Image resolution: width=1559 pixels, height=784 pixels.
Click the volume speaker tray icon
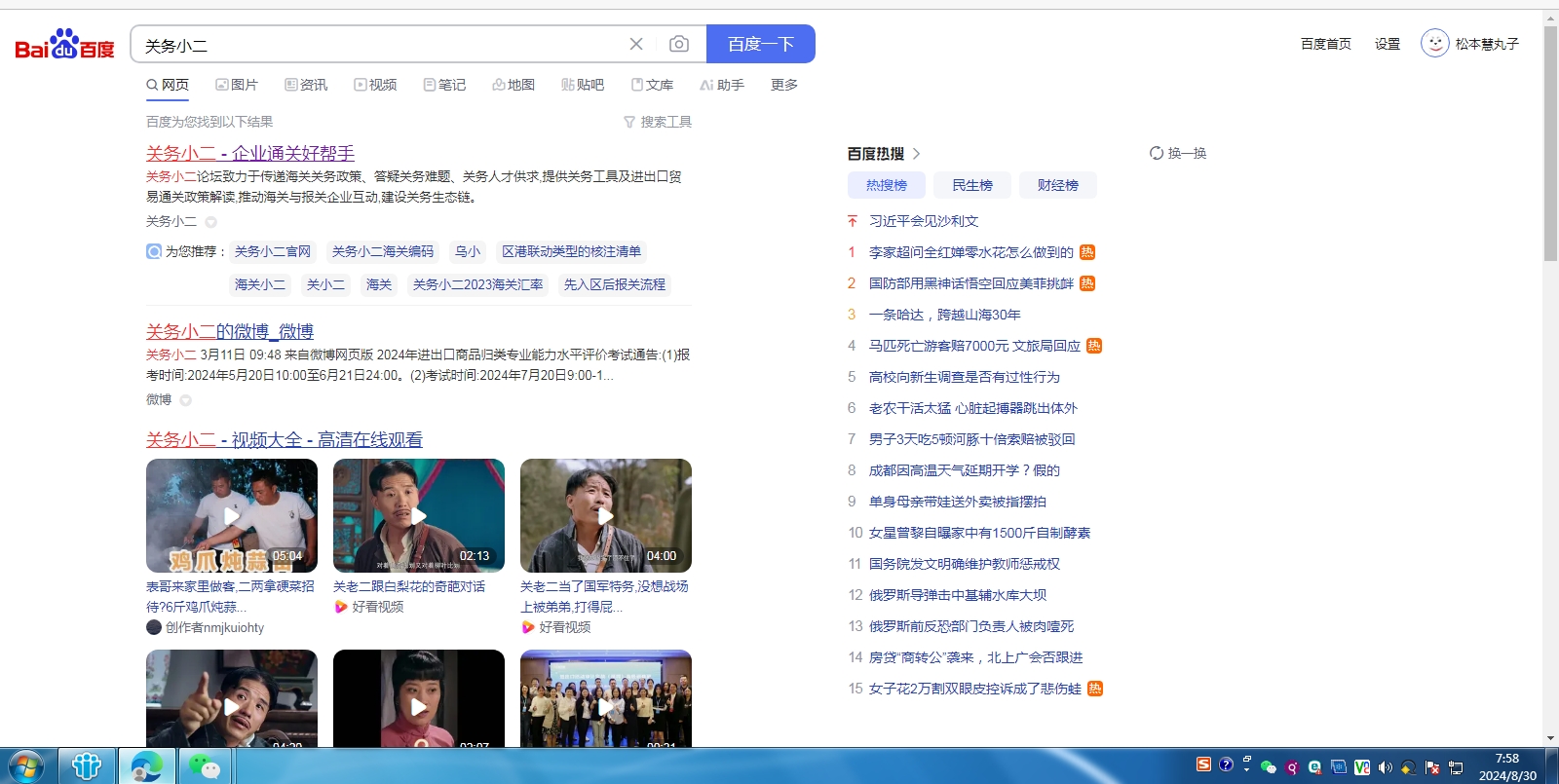click(x=1385, y=766)
